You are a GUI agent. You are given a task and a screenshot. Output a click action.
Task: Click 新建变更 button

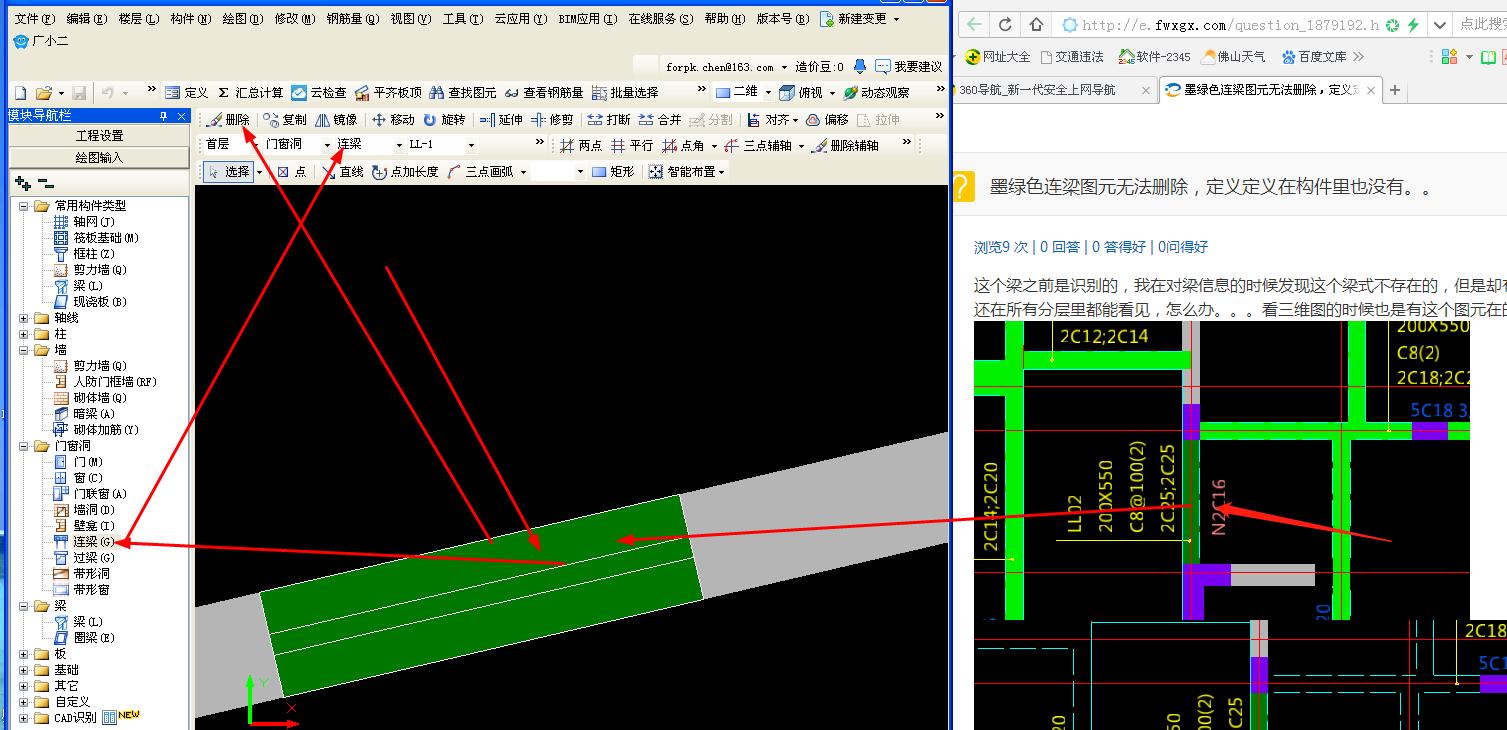[x=859, y=19]
